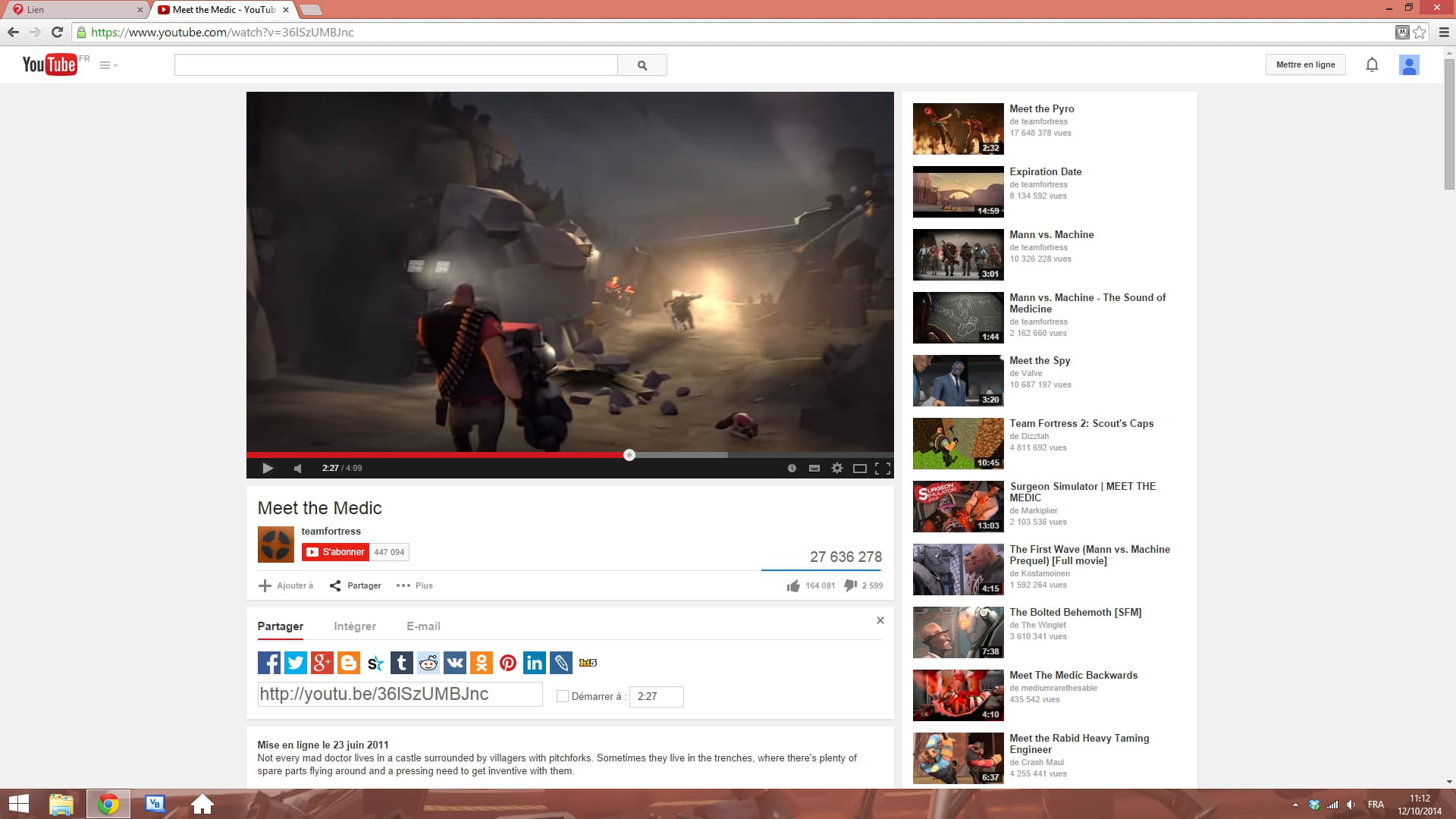Show hidden system tray icons

(x=1295, y=805)
